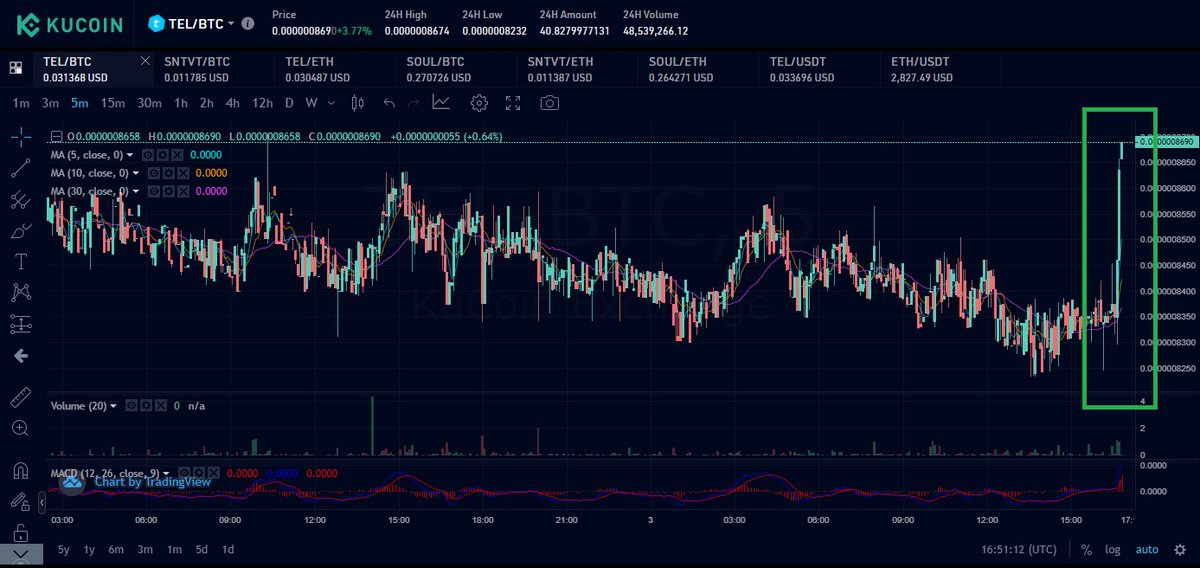Screen dimensions: 1200x568
Task: Click the KuCoin logo
Action: tap(69, 23)
